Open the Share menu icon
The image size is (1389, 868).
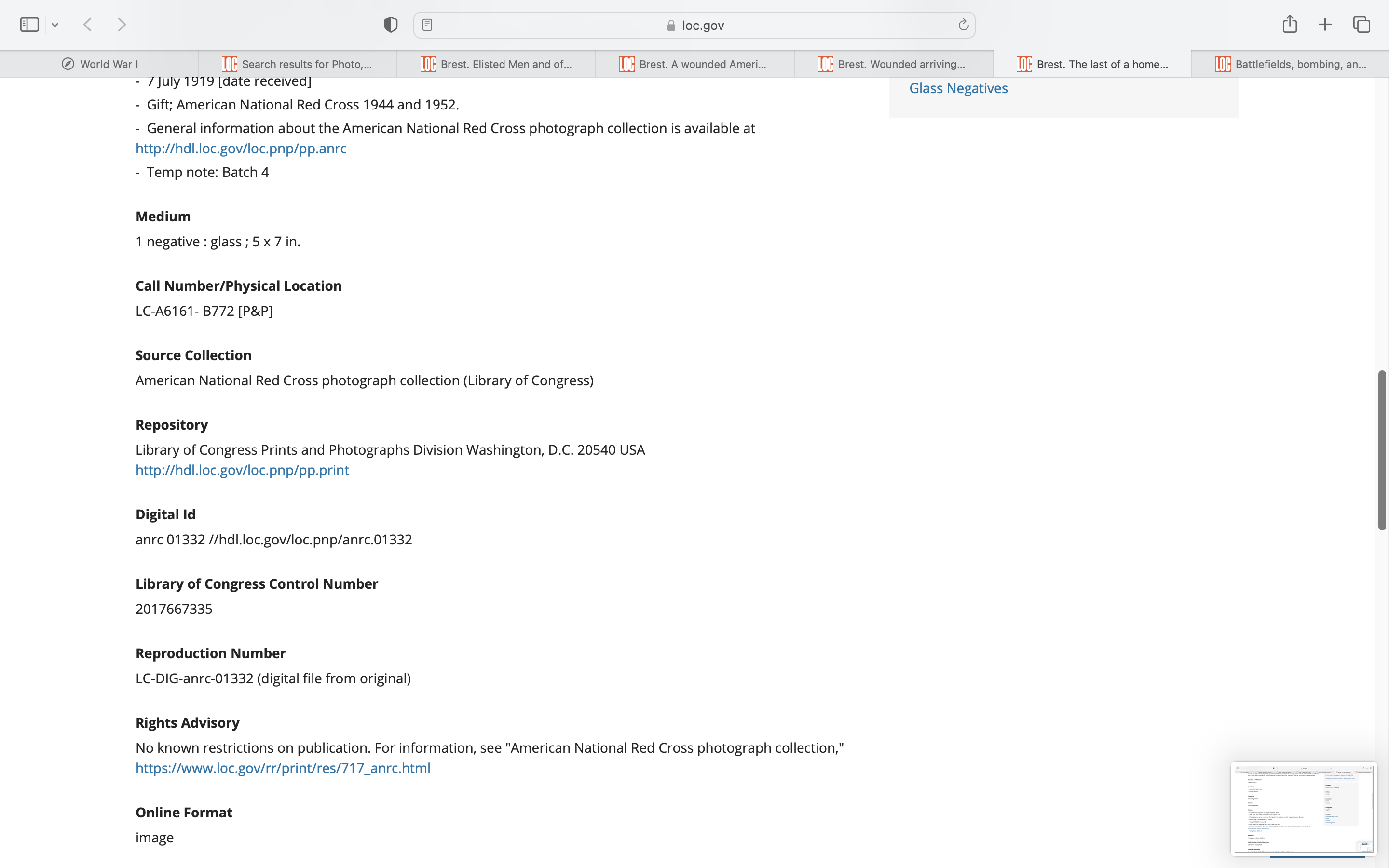[x=1290, y=24]
